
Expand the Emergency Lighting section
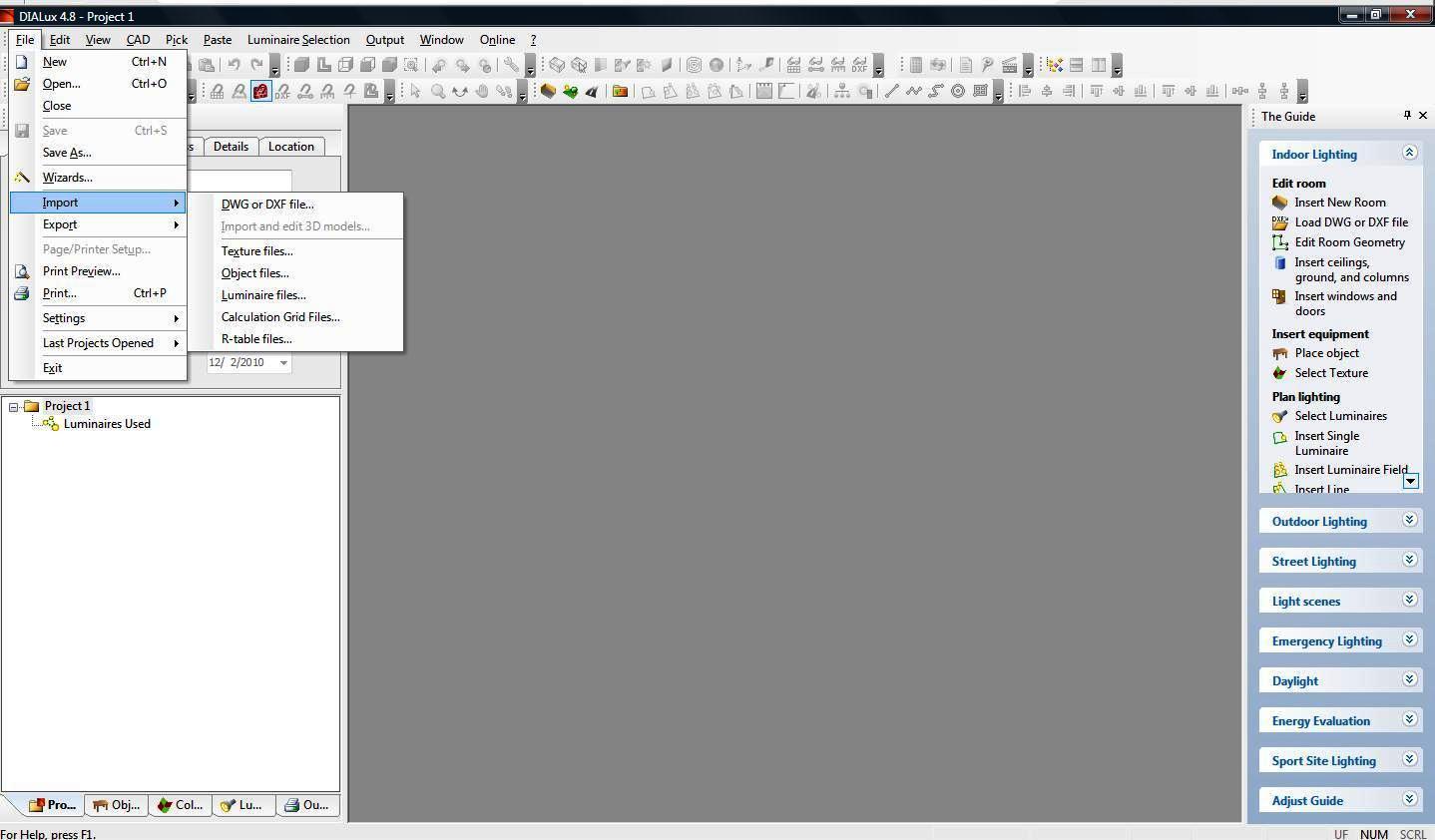pyautogui.click(x=1409, y=639)
